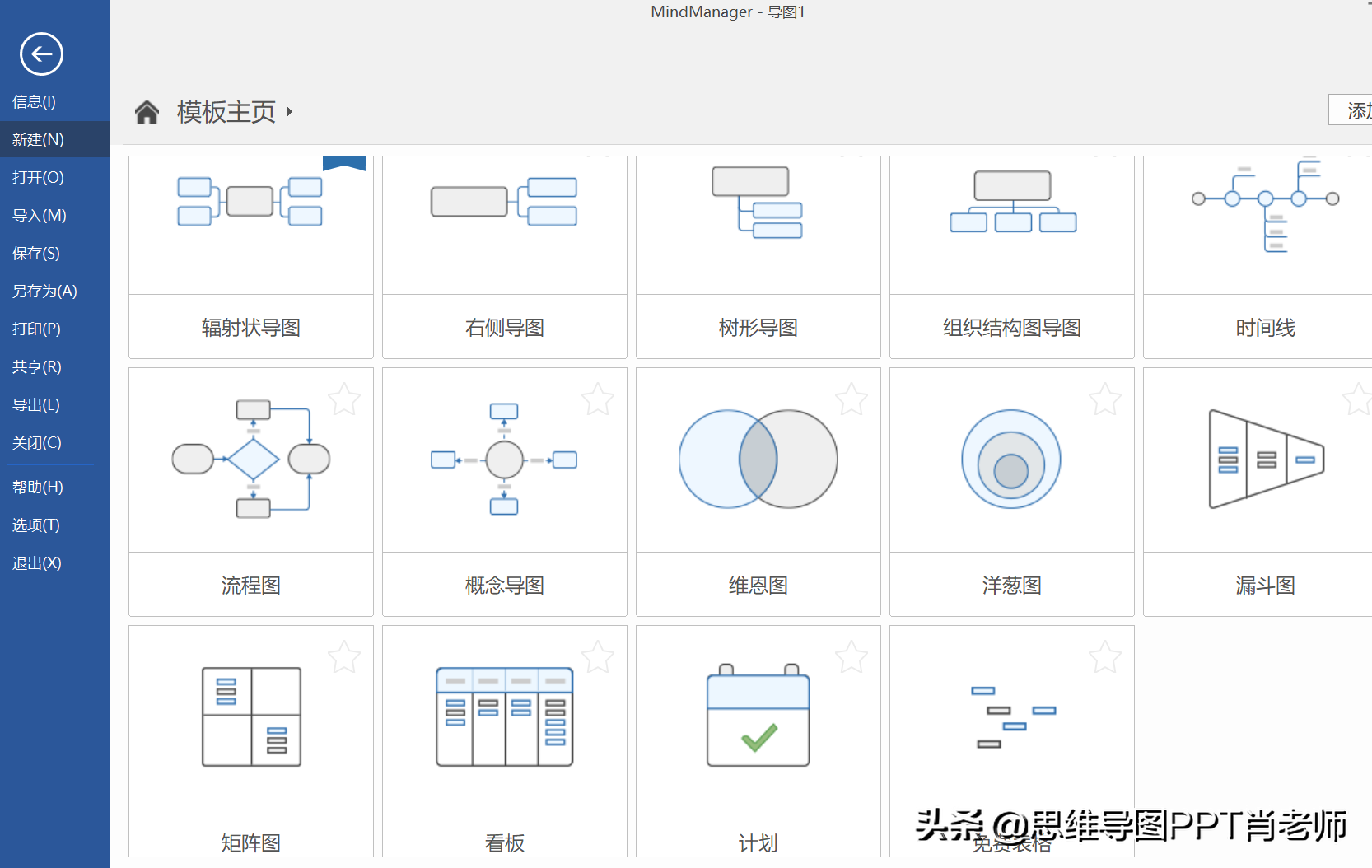The height and width of the screenshot is (868, 1372).
Task: Select 导入(M) in the sidebar
Action: click(54, 216)
